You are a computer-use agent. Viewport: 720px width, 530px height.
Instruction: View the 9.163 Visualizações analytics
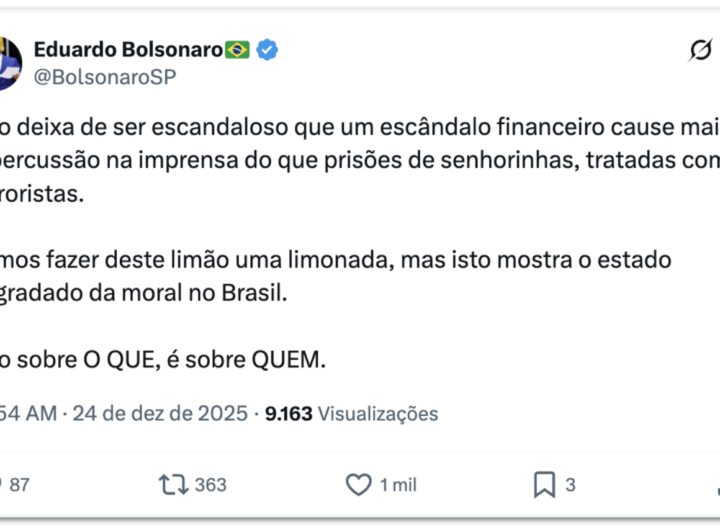point(350,413)
